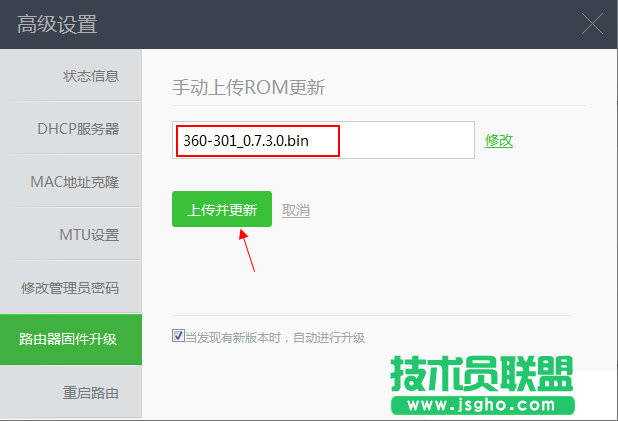Viewport: 618px width, 421px height.
Task: Click the 修改 link
Action: (499, 140)
